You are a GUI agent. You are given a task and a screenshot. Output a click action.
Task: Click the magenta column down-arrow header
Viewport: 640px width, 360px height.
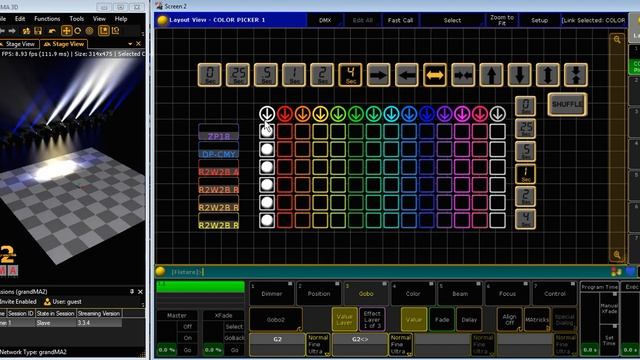462,114
